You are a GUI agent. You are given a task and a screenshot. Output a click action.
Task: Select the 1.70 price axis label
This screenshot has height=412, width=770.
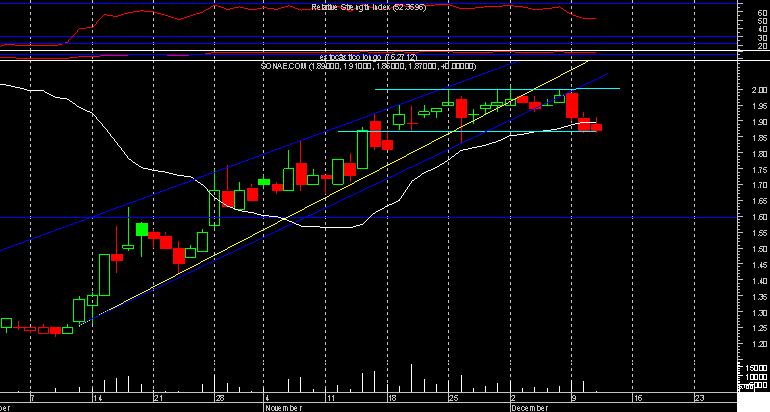tap(760, 185)
